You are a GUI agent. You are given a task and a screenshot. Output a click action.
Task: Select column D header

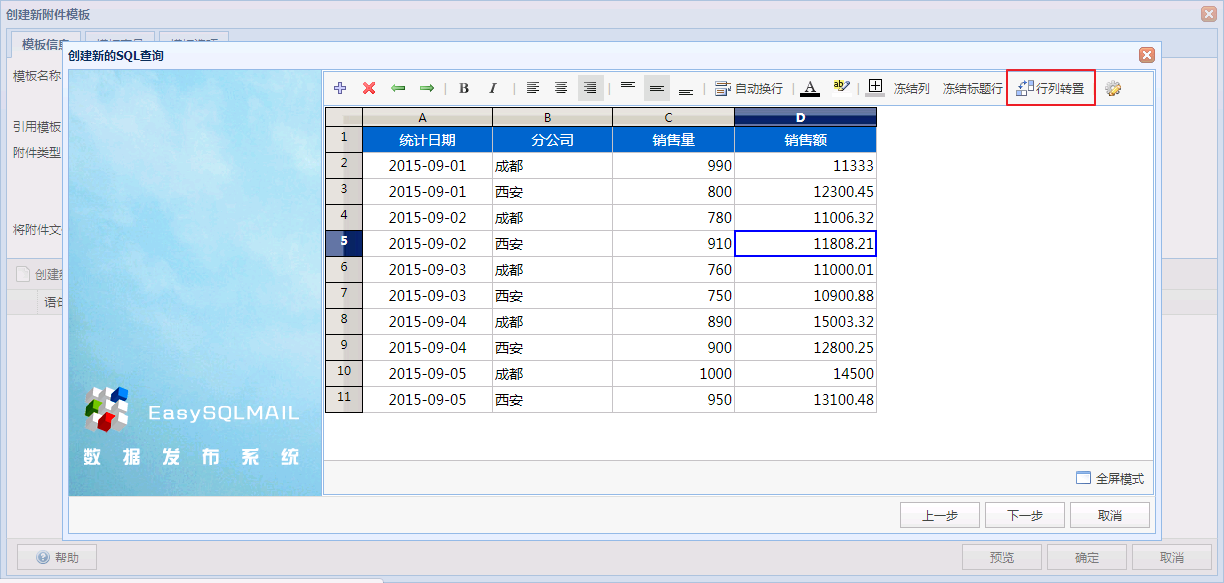(x=805, y=117)
